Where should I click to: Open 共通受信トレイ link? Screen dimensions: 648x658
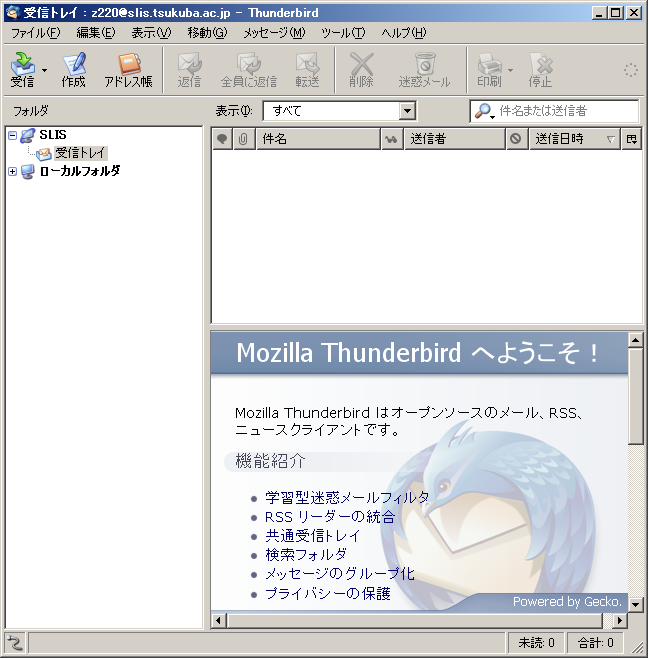(312, 536)
